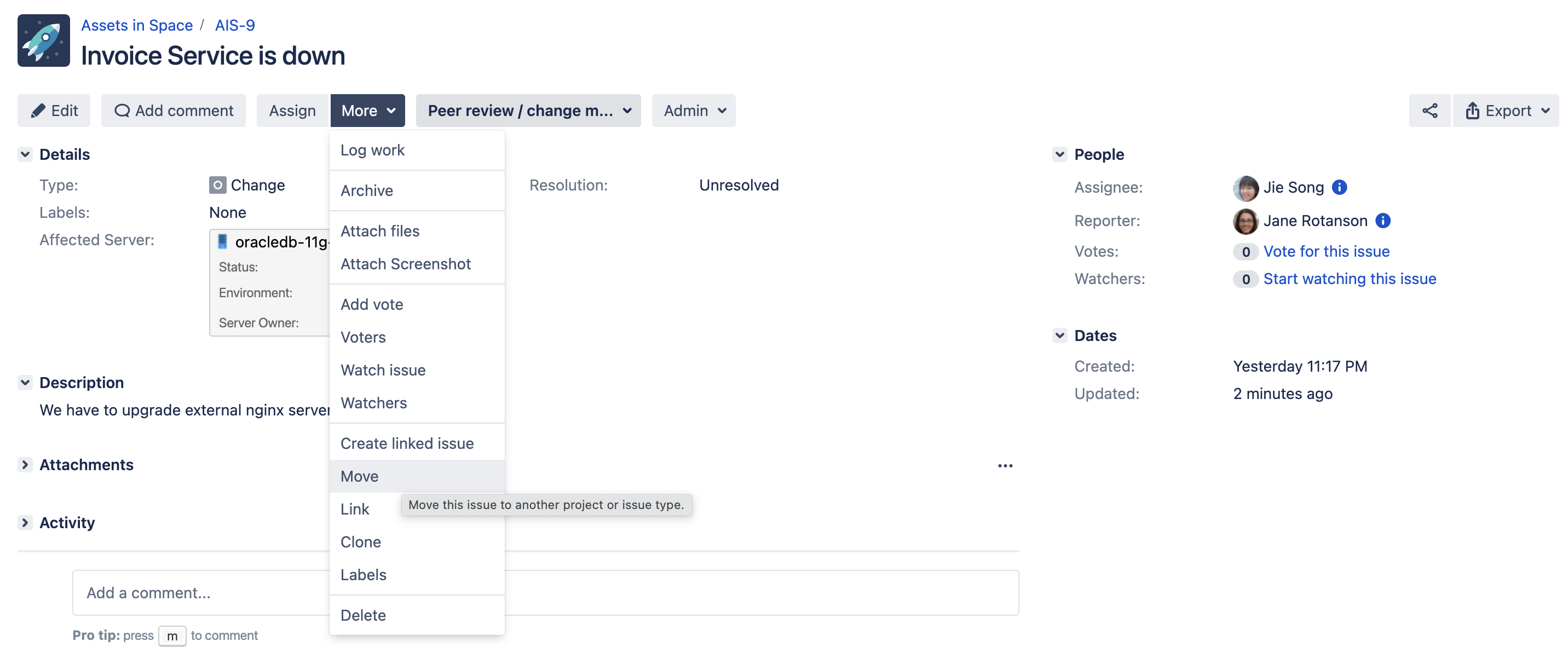Collapse the Details section

pos(25,154)
